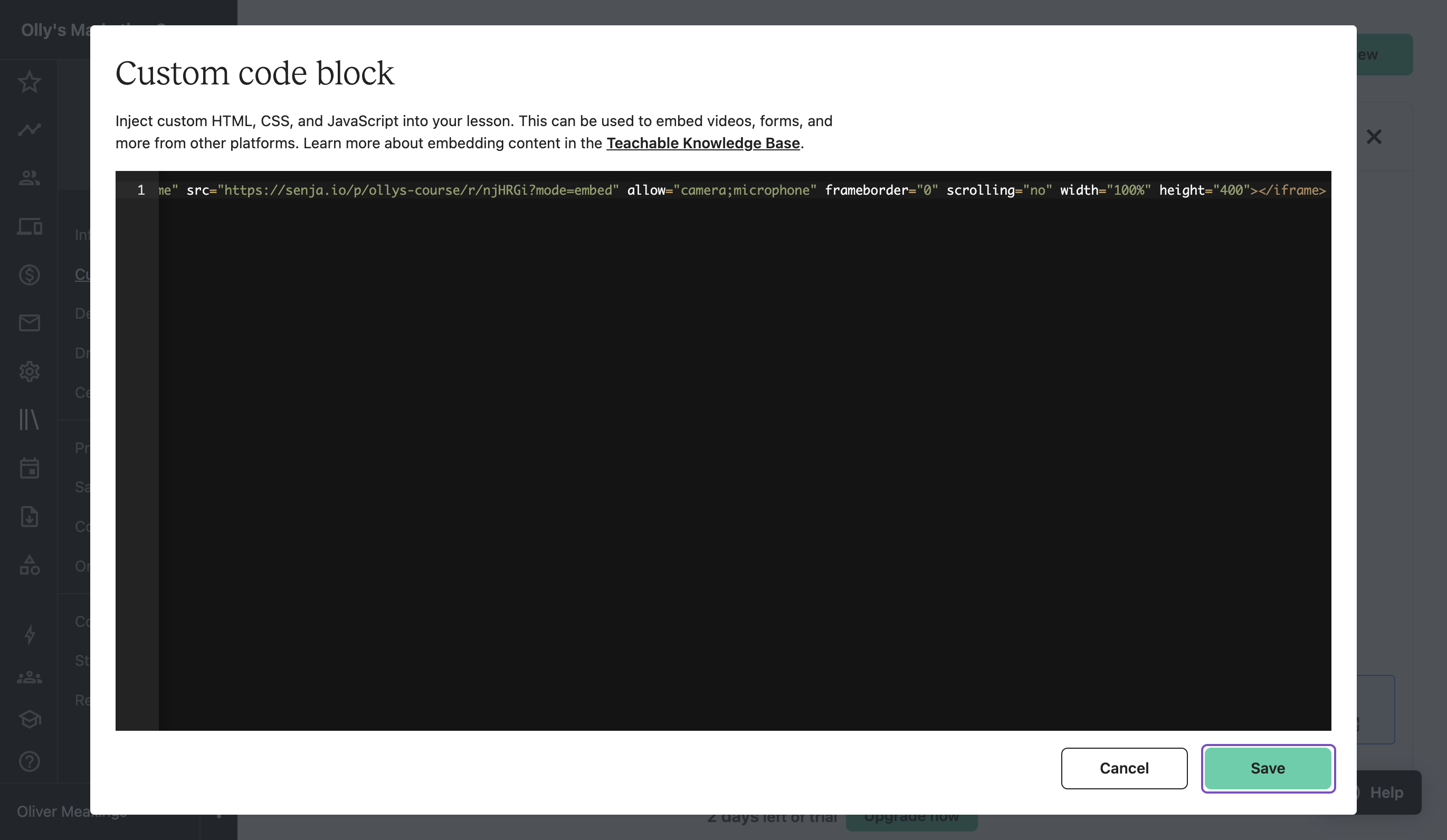Image resolution: width=1447 pixels, height=840 pixels.
Task: Click the allow="camera;microphone" attribute
Action: [x=722, y=190]
